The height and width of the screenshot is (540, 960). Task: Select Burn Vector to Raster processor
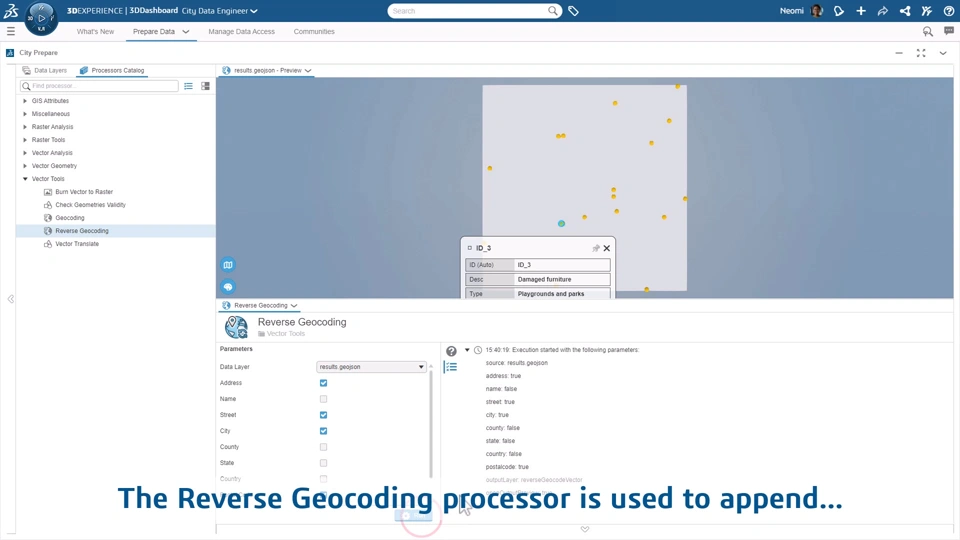pyautogui.click(x=84, y=192)
